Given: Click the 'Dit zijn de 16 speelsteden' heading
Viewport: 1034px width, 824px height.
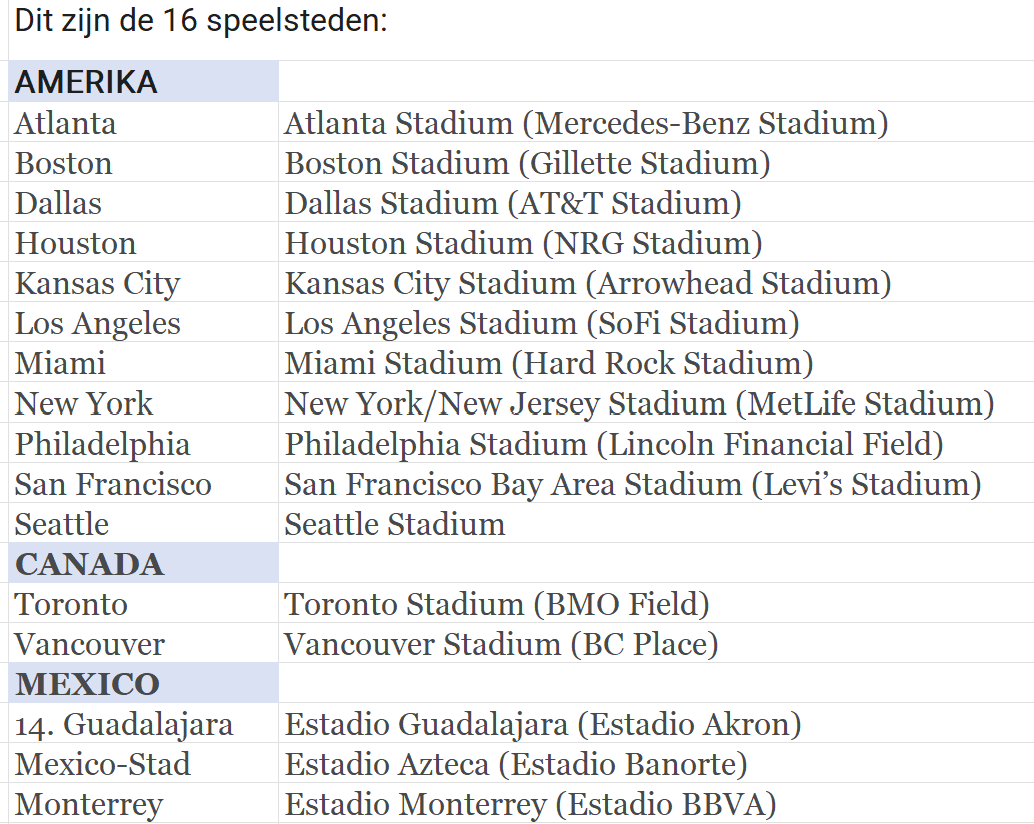Looking at the screenshot, I should pyautogui.click(x=200, y=20).
